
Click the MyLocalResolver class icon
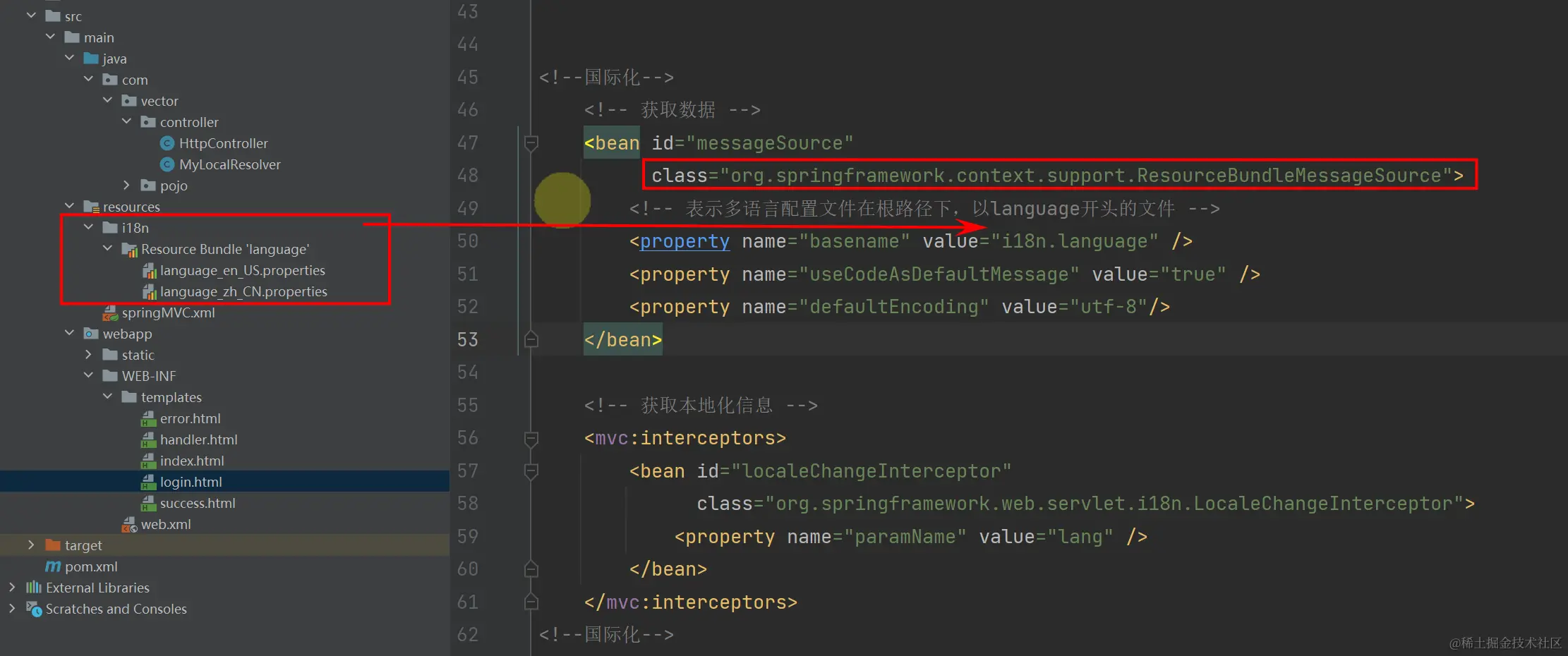[x=167, y=164]
